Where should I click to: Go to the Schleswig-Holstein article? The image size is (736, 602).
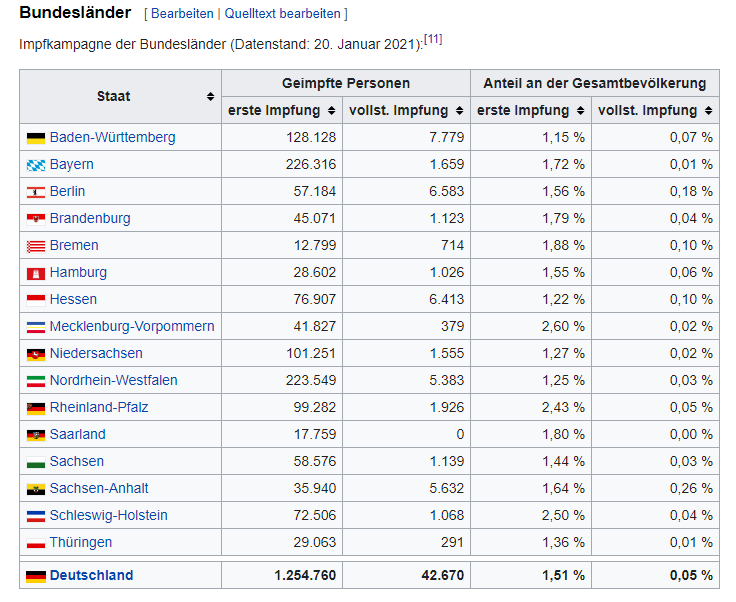(x=108, y=516)
